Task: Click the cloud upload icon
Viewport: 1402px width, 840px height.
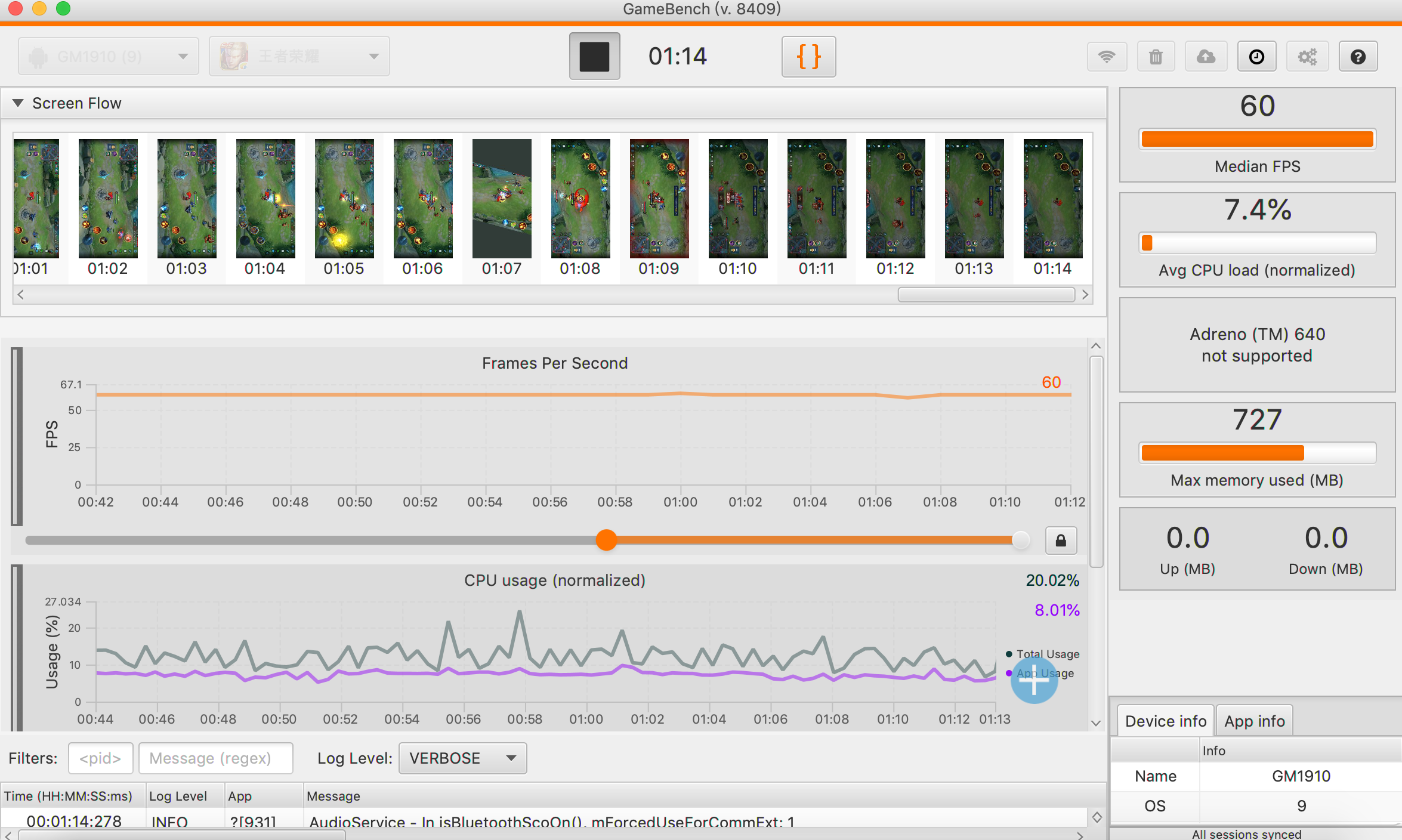Action: click(1206, 57)
